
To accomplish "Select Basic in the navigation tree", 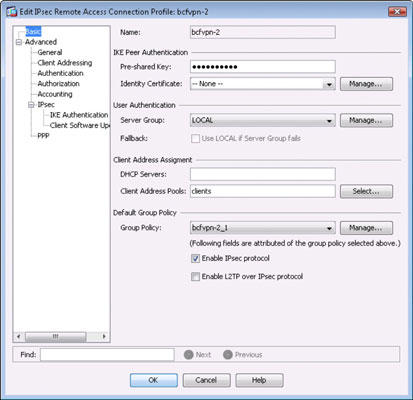I will [x=33, y=32].
